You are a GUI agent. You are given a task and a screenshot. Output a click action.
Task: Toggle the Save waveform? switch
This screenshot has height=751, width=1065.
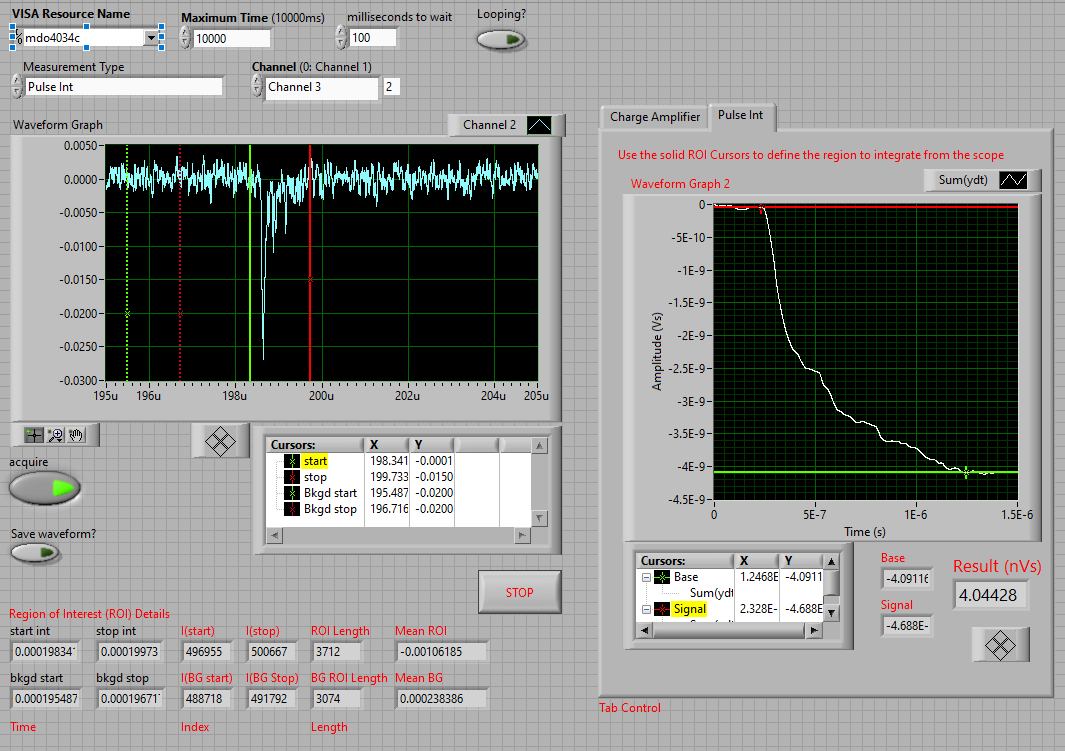(35, 553)
